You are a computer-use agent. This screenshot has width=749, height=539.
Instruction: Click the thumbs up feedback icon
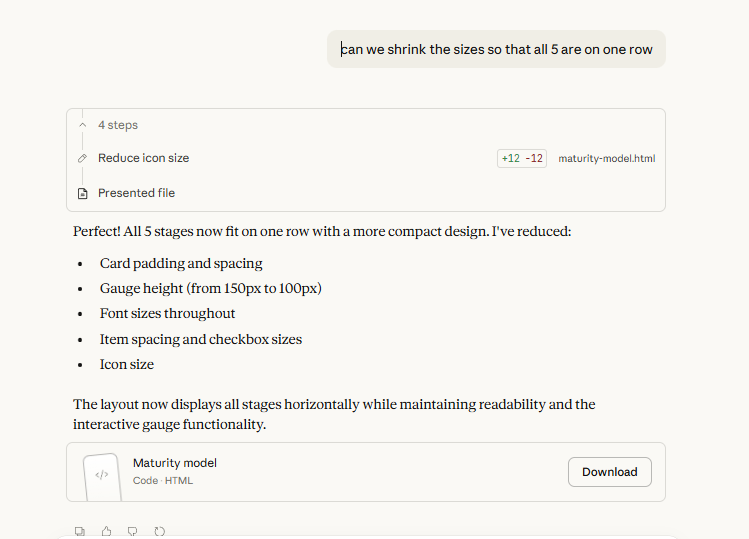107,531
